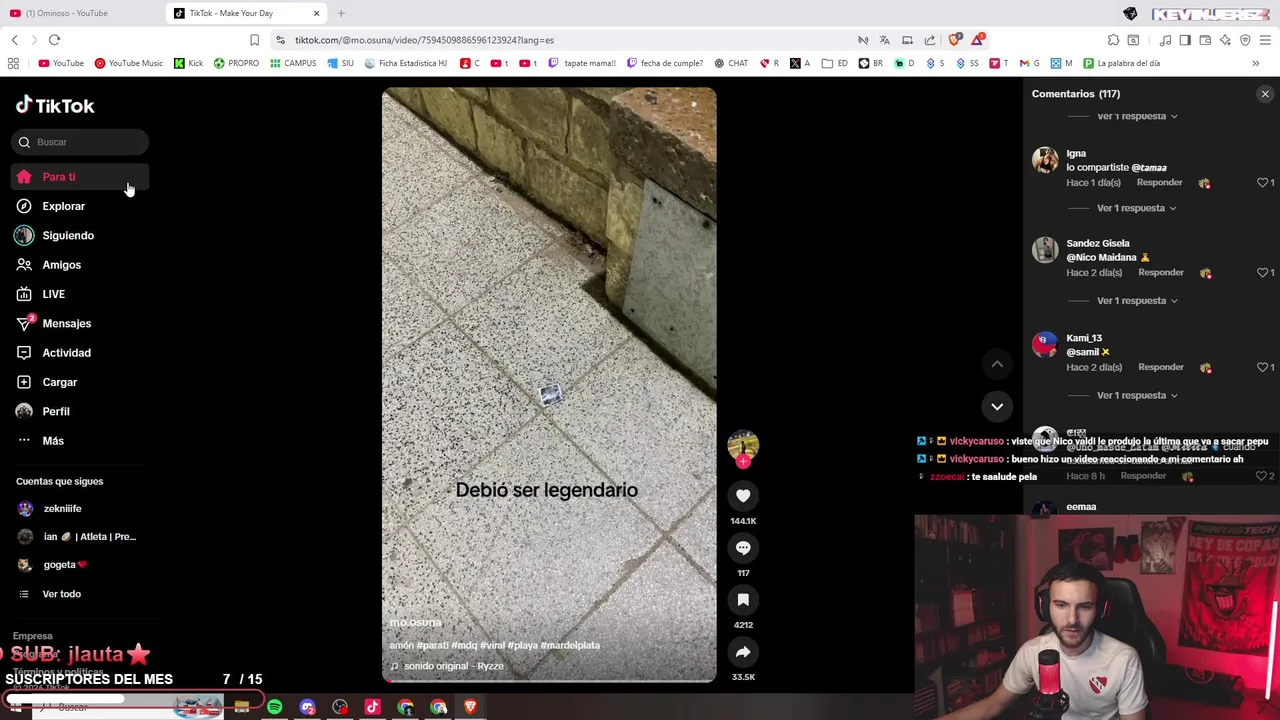Open the mo.osuna username on the video
The width and height of the screenshot is (1280, 720).
pos(415,623)
